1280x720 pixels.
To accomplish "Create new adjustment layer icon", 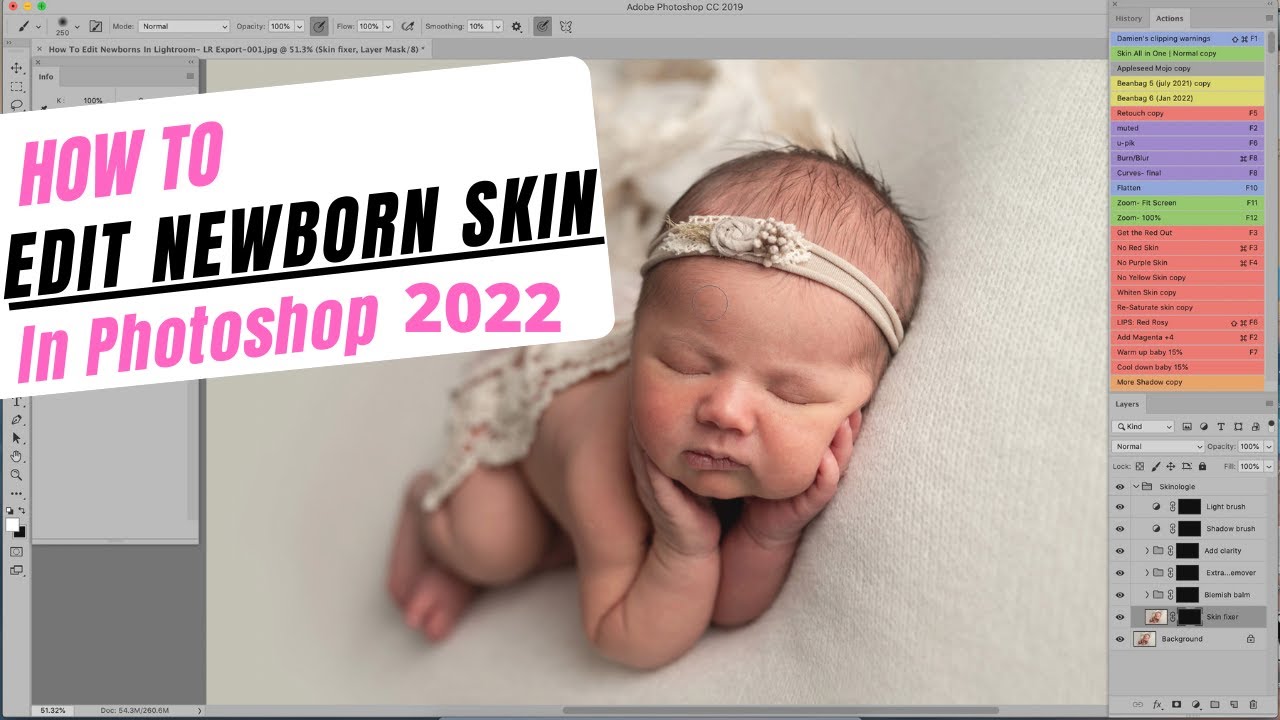I will click(x=1196, y=705).
